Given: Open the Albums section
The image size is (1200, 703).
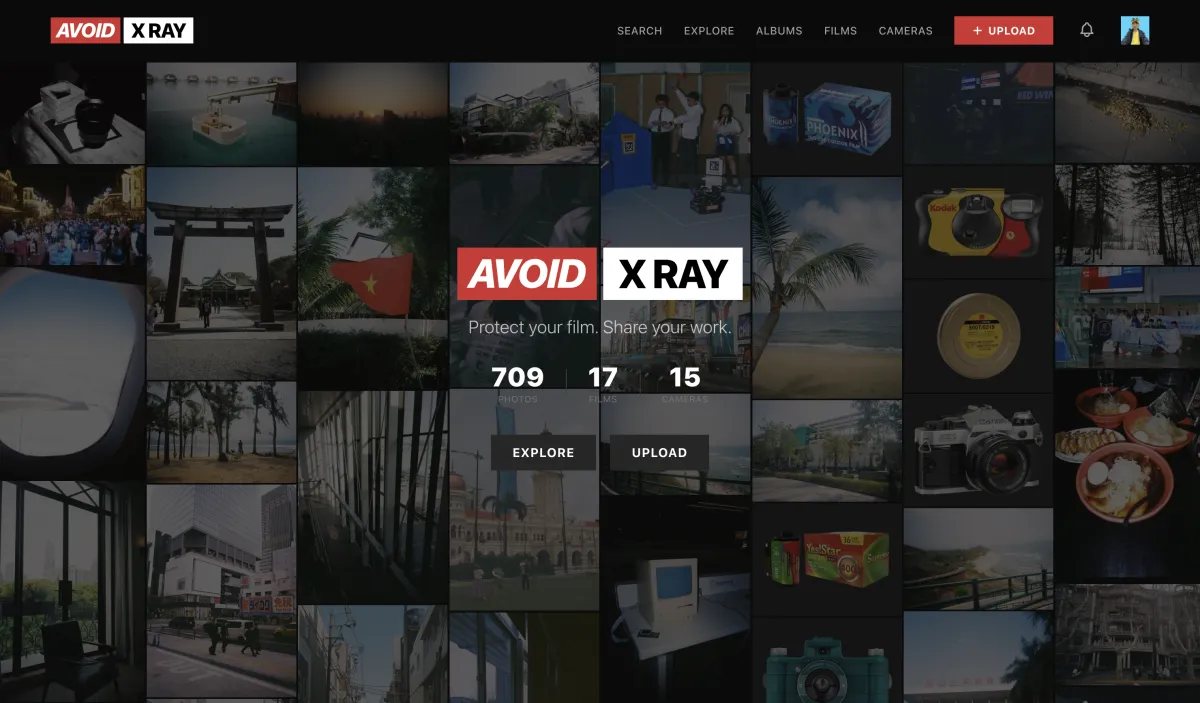Looking at the screenshot, I should pos(779,31).
